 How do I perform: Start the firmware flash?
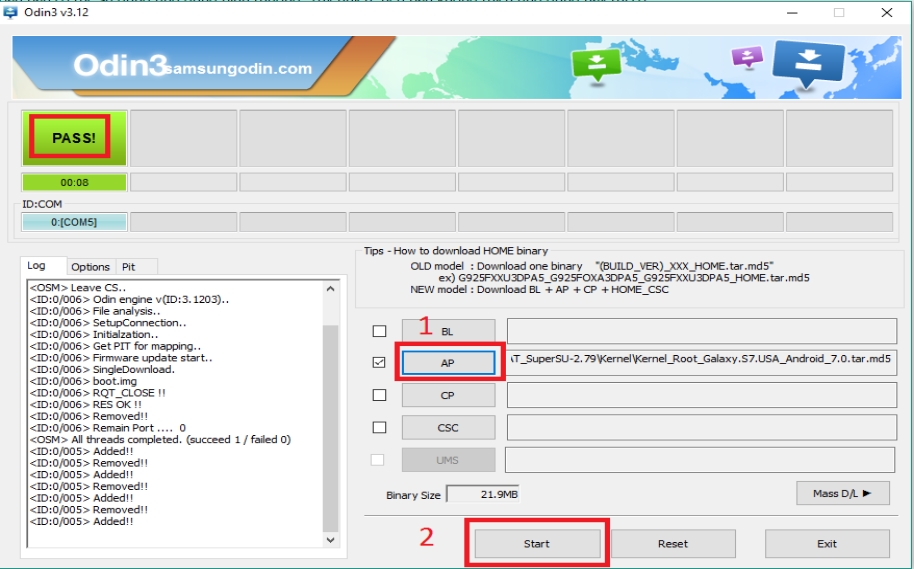(537, 544)
